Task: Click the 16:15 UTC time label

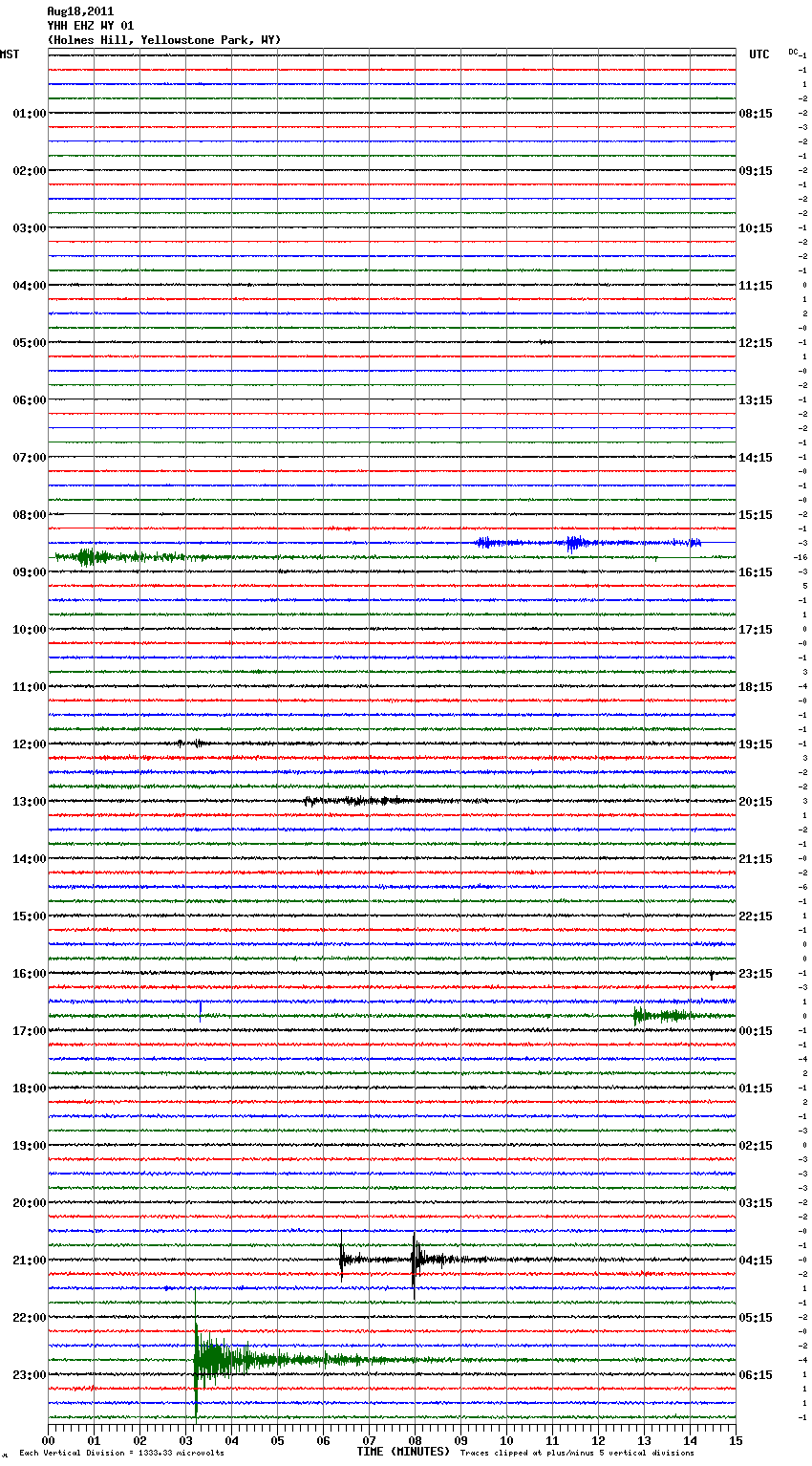Action: 756,572
